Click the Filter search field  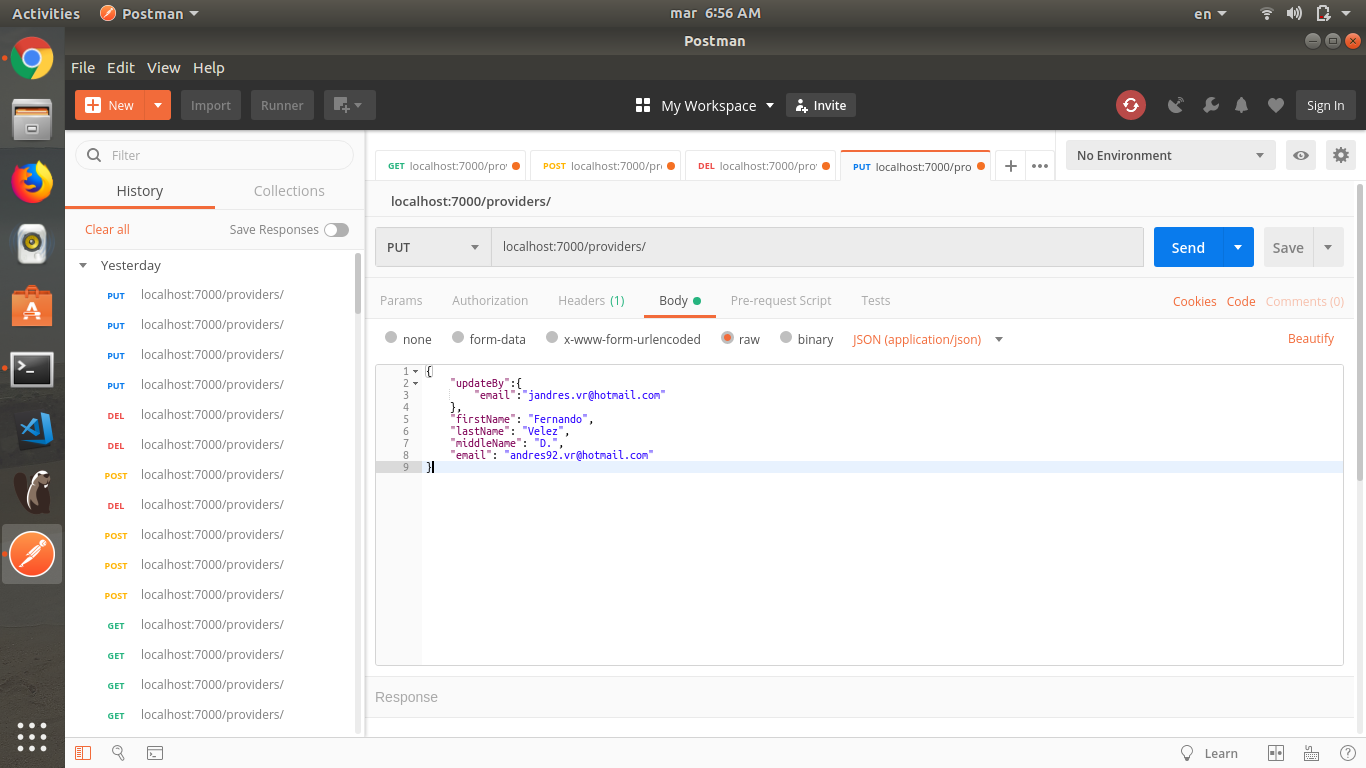[215, 155]
